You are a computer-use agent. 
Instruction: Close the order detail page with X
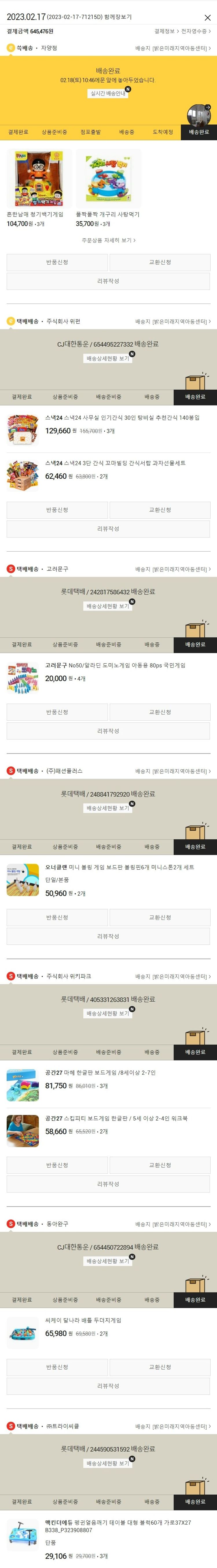point(207,18)
